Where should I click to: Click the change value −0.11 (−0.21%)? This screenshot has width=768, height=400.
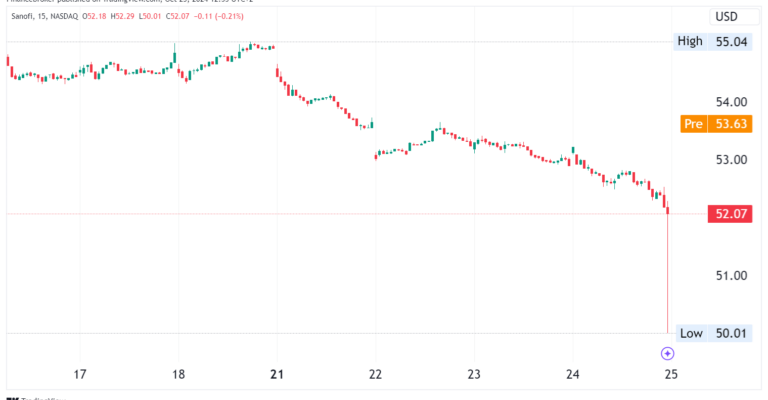218,16
